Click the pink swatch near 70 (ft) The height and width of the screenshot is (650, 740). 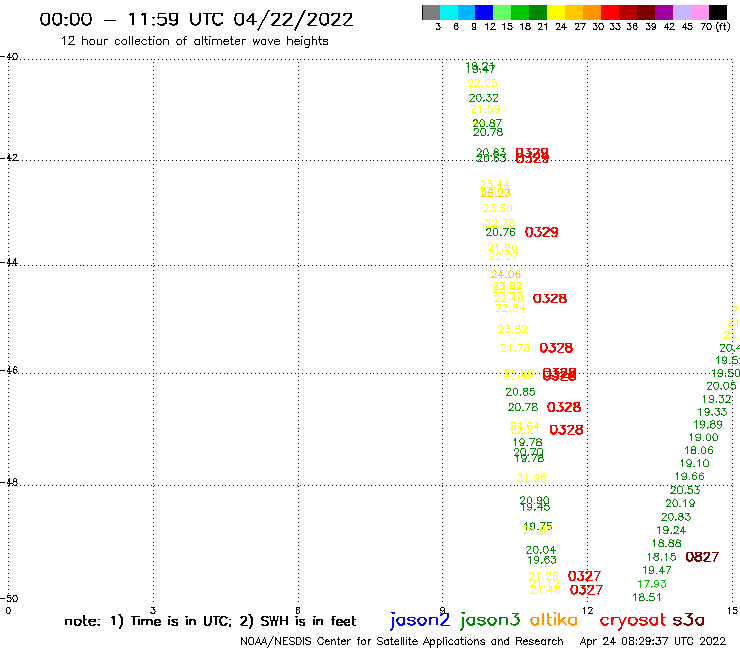click(x=699, y=12)
